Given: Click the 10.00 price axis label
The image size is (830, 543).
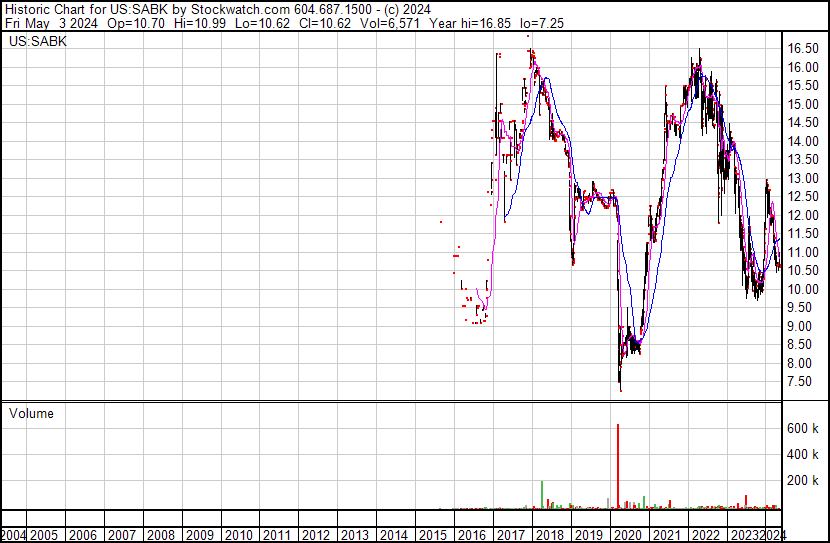Looking at the screenshot, I should pyautogui.click(x=803, y=289).
